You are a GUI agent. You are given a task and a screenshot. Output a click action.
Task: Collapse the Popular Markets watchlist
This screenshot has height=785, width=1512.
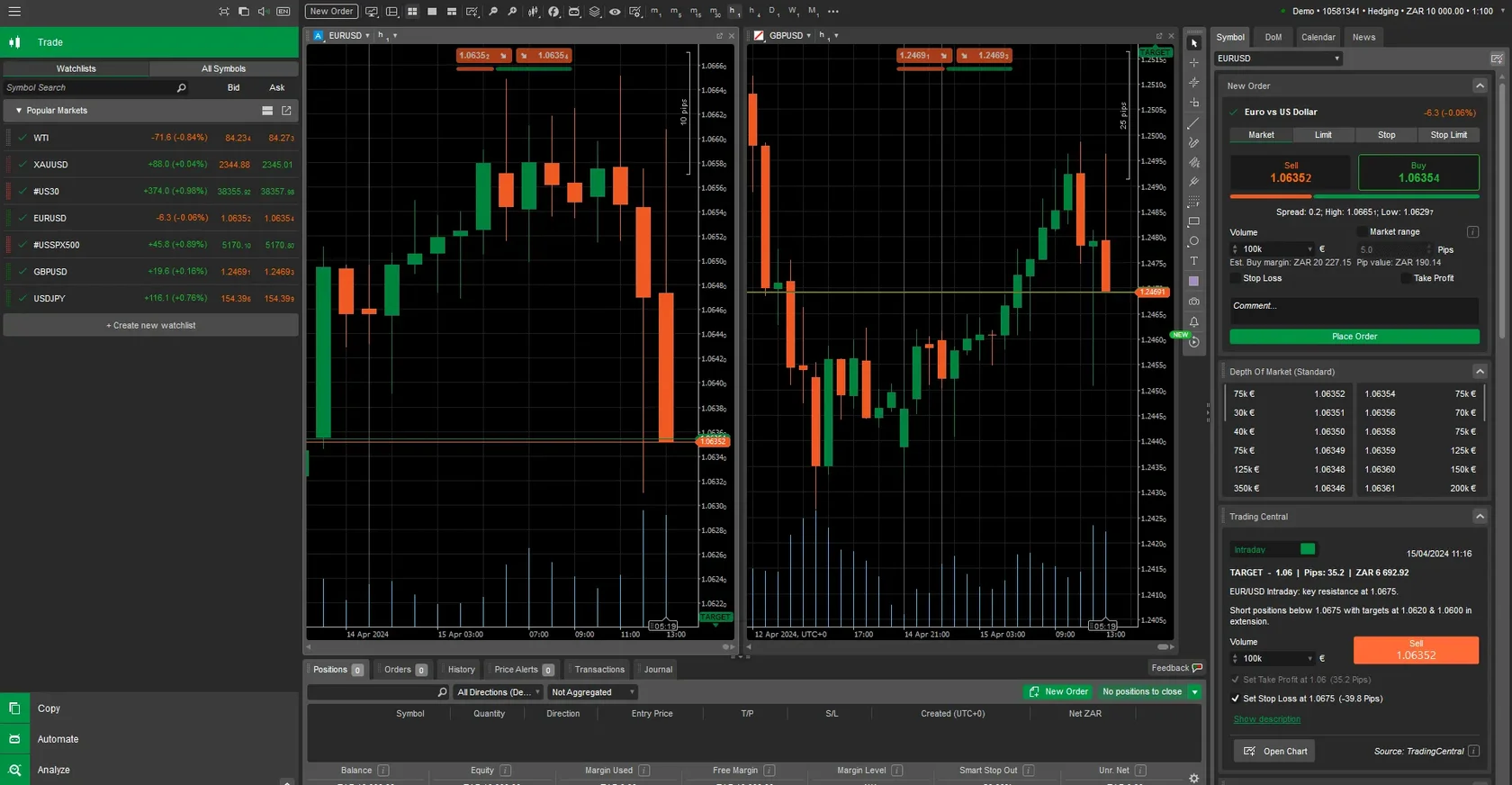pyautogui.click(x=19, y=111)
